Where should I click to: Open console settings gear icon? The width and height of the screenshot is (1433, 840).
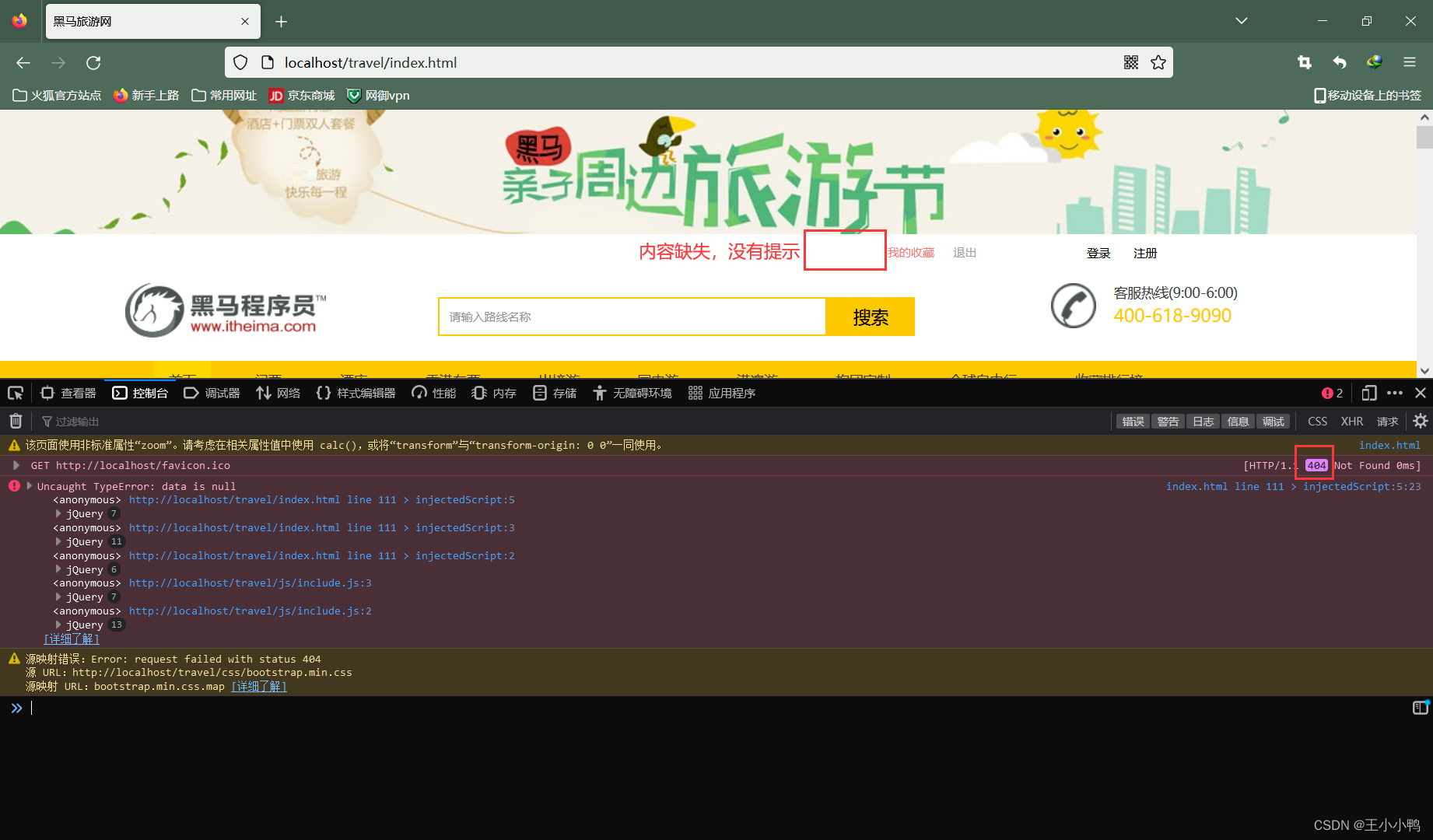tap(1421, 421)
